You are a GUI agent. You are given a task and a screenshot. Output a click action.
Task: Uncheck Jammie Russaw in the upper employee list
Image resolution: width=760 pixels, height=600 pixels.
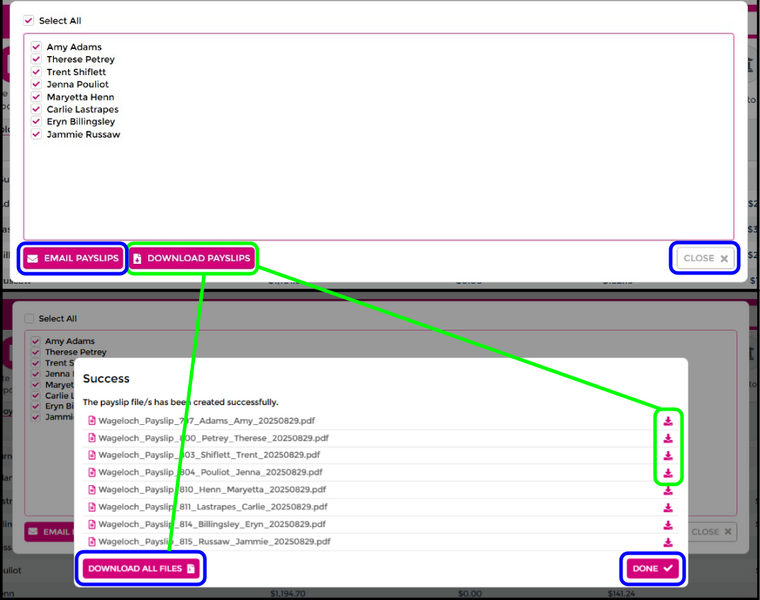click(36, 135)
